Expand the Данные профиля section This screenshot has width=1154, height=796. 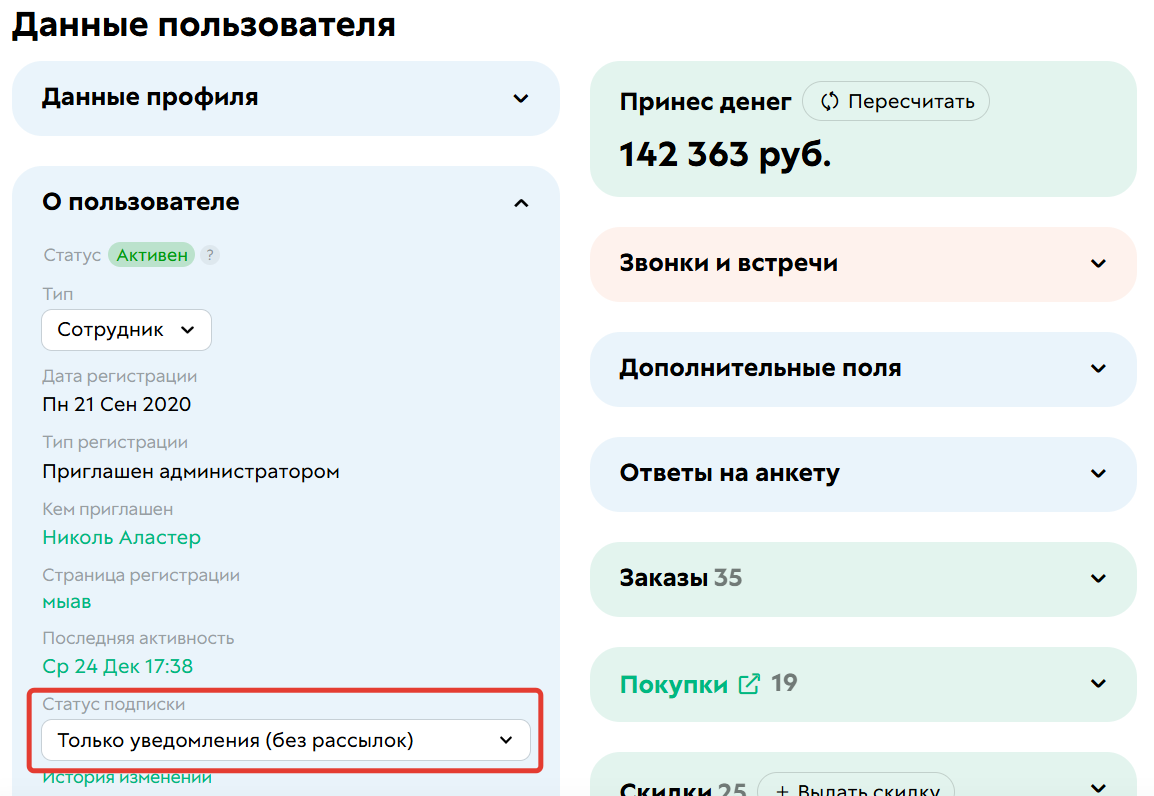(x=519, y=99)
